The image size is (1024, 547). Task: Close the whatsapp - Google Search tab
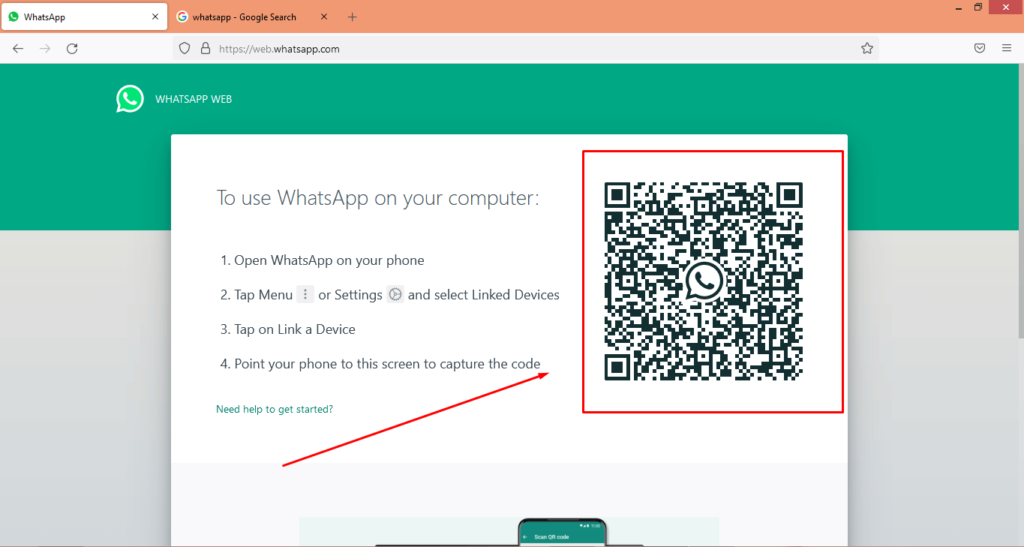click(x=324, y=17)
